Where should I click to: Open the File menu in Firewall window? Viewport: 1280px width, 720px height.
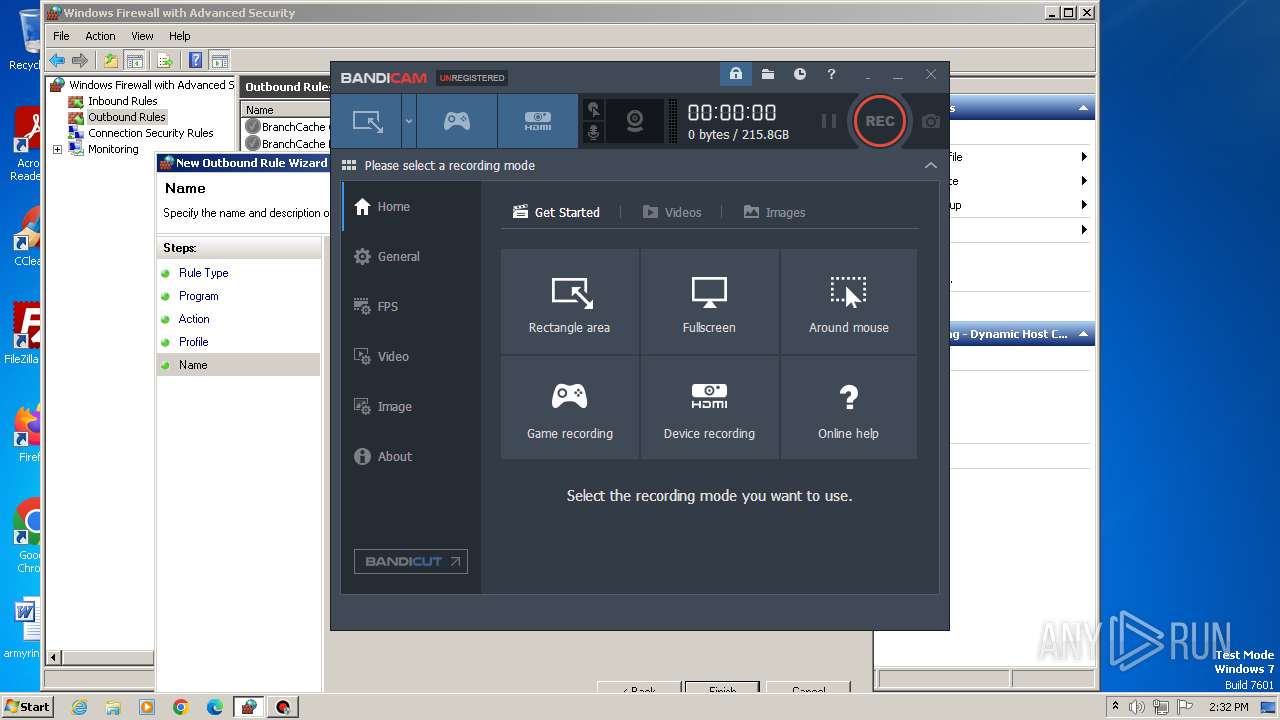[61, 36]
